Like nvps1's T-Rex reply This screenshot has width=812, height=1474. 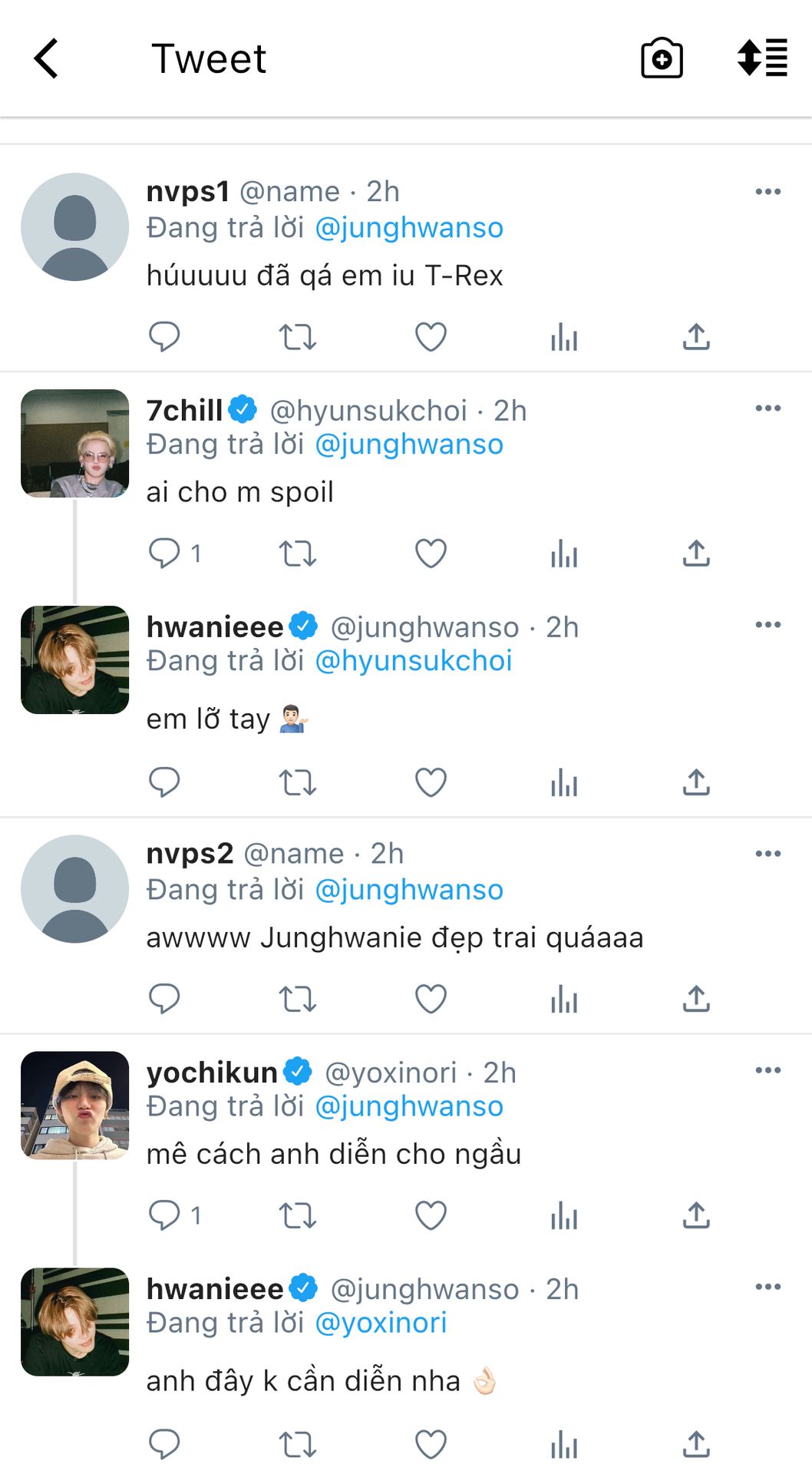click(x=431, y=337)
